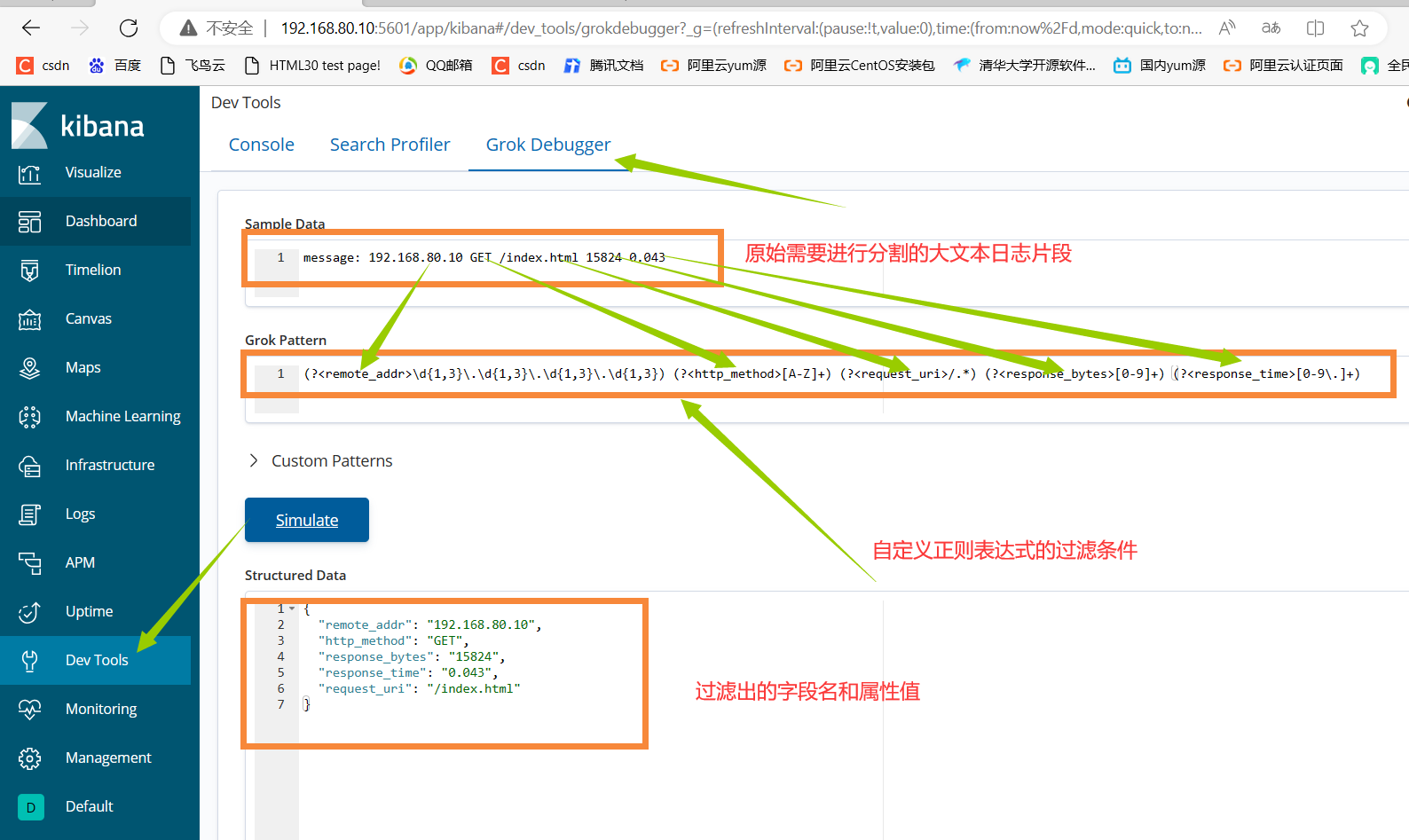This screenshot has width=1409, height=840.
Task: Open the Monitoring sidebar link
Action: (101, 710)
